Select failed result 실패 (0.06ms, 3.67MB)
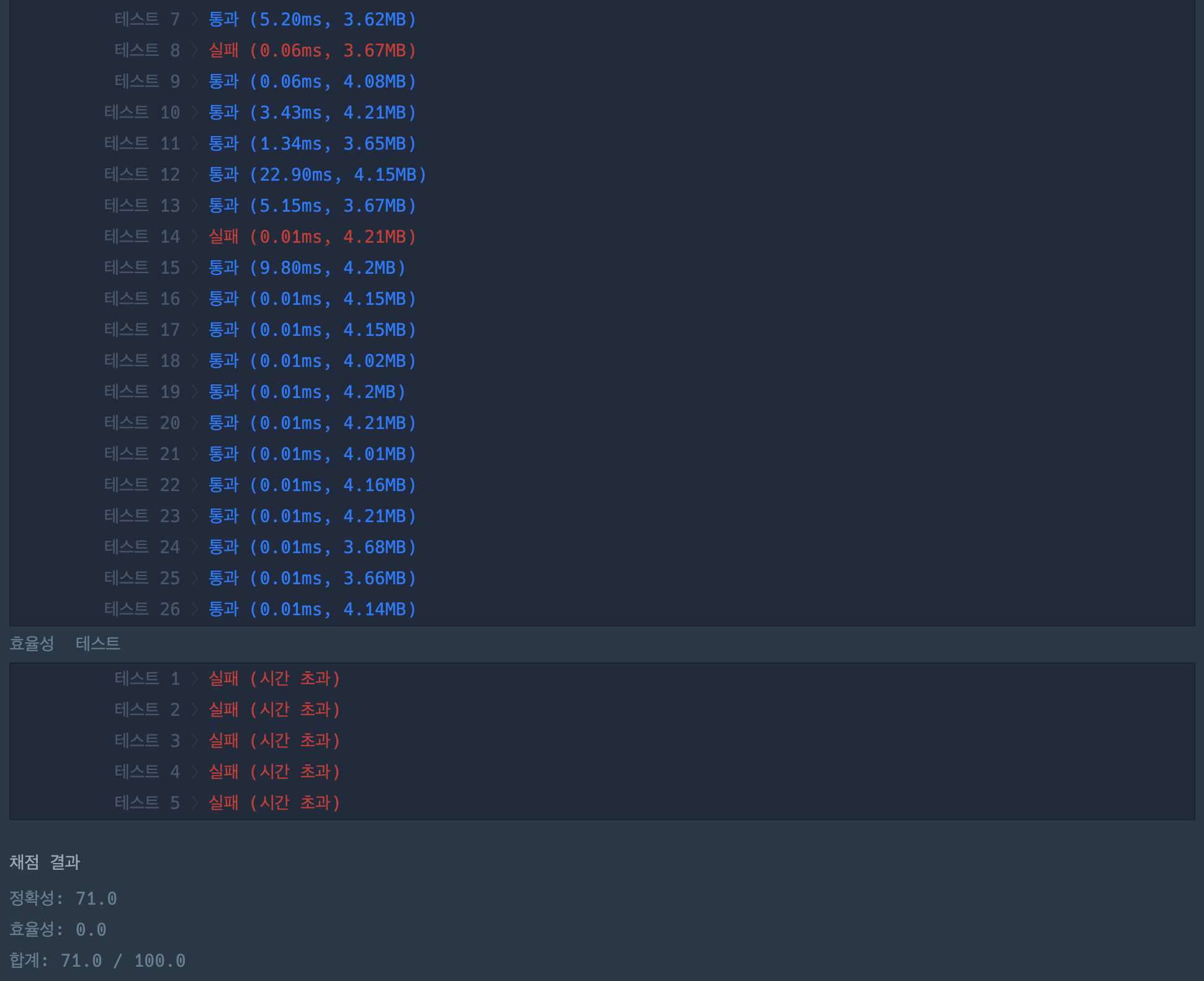The height and width of the screenshot is (981, 1204). point(312,50)
